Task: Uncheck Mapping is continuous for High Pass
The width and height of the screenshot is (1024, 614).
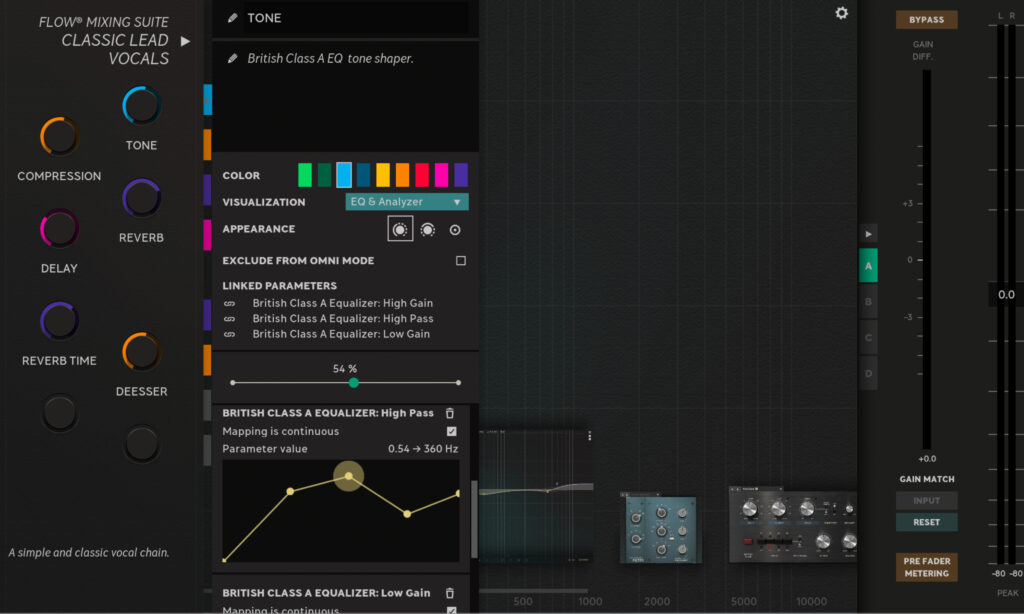Action: tap(452, 432)
